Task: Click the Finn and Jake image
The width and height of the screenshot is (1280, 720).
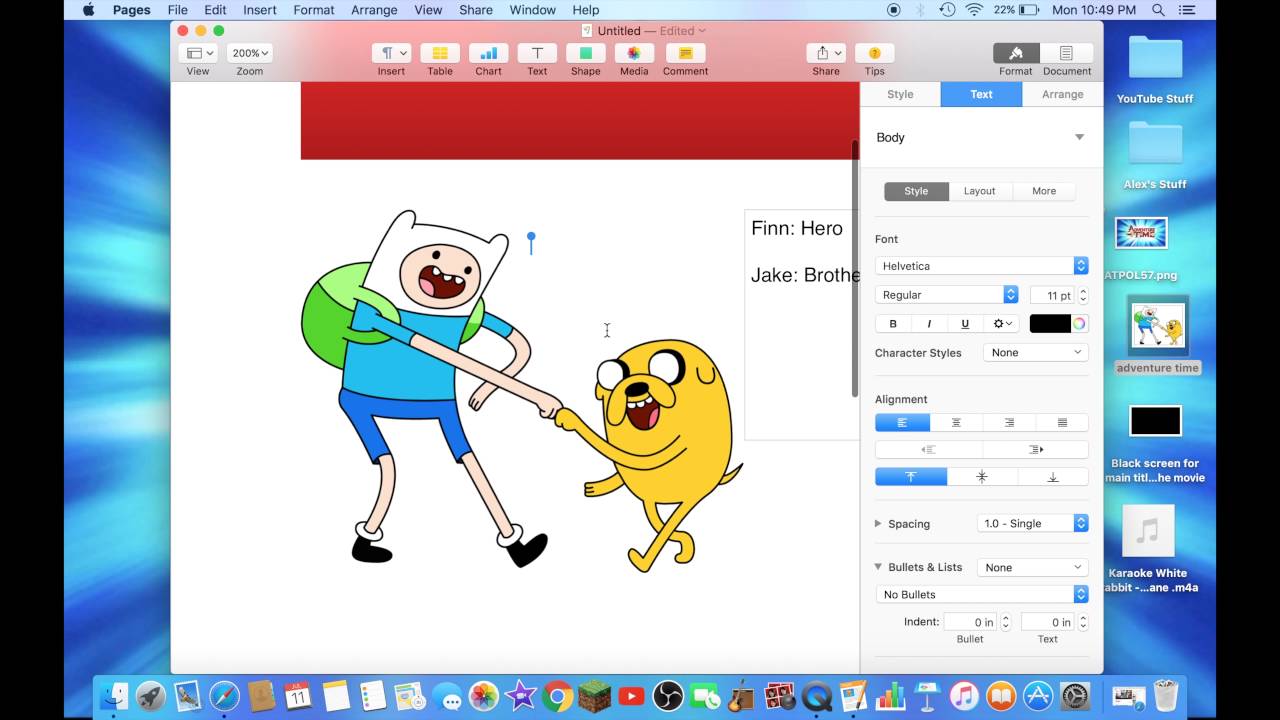Action: click(522, 392)
